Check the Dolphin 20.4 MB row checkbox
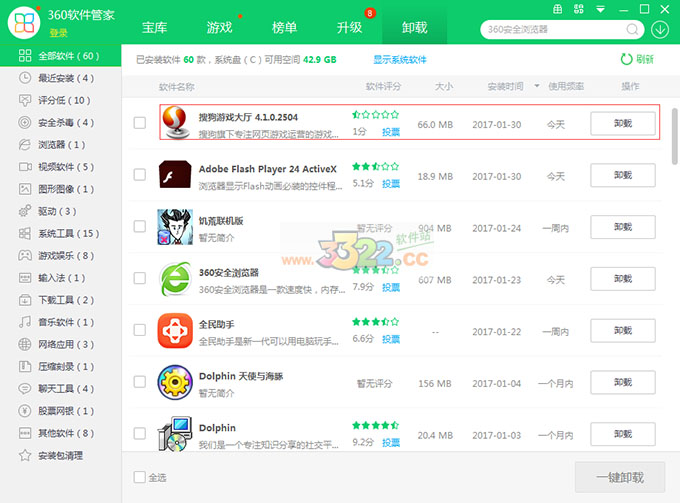Screen dimensions: 680x503 tap(140, 433)
